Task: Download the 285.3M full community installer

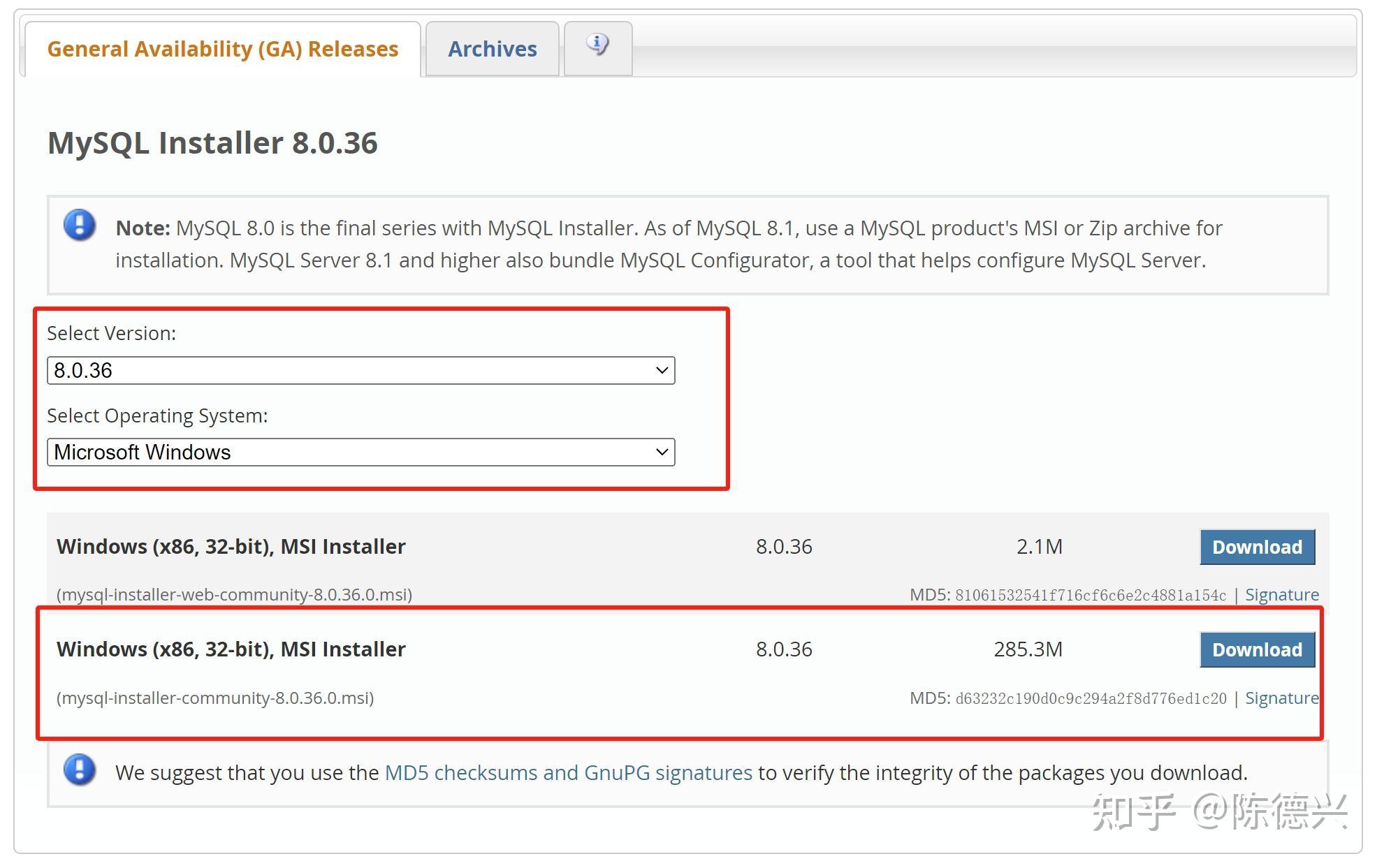Action: pos(1256,649)
